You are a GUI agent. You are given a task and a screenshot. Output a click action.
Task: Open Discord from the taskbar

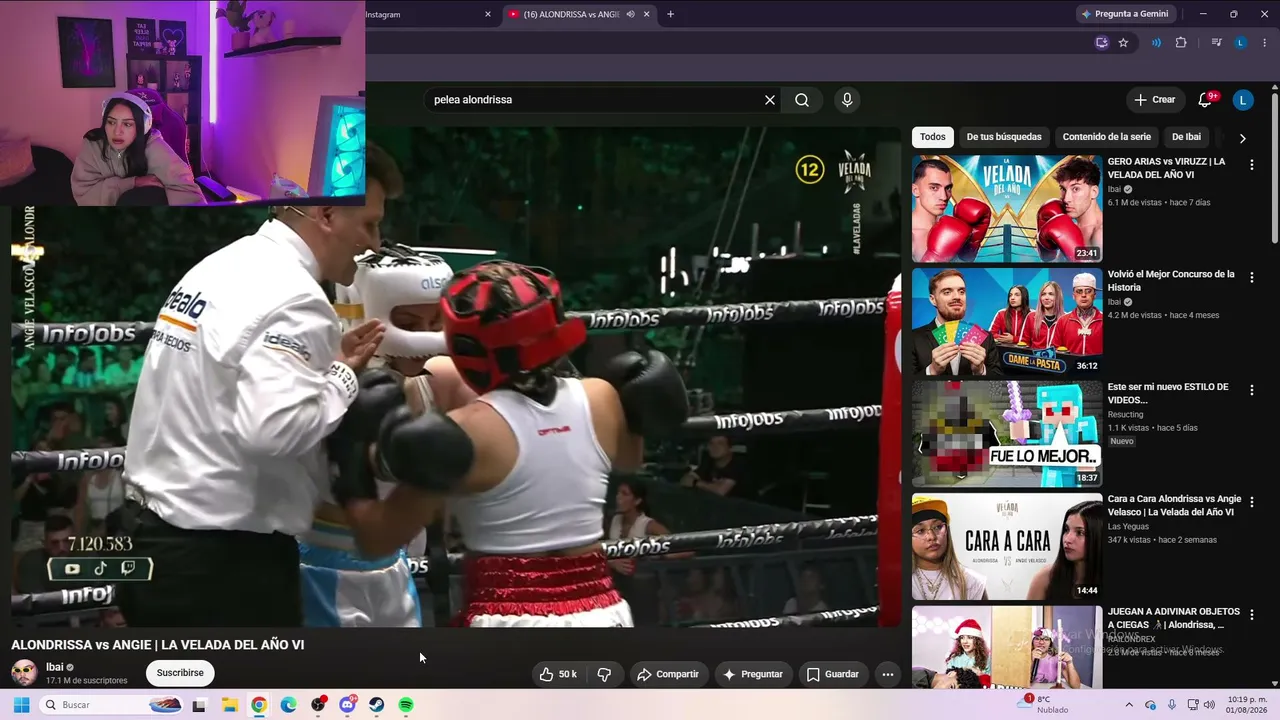click(347, 705)
